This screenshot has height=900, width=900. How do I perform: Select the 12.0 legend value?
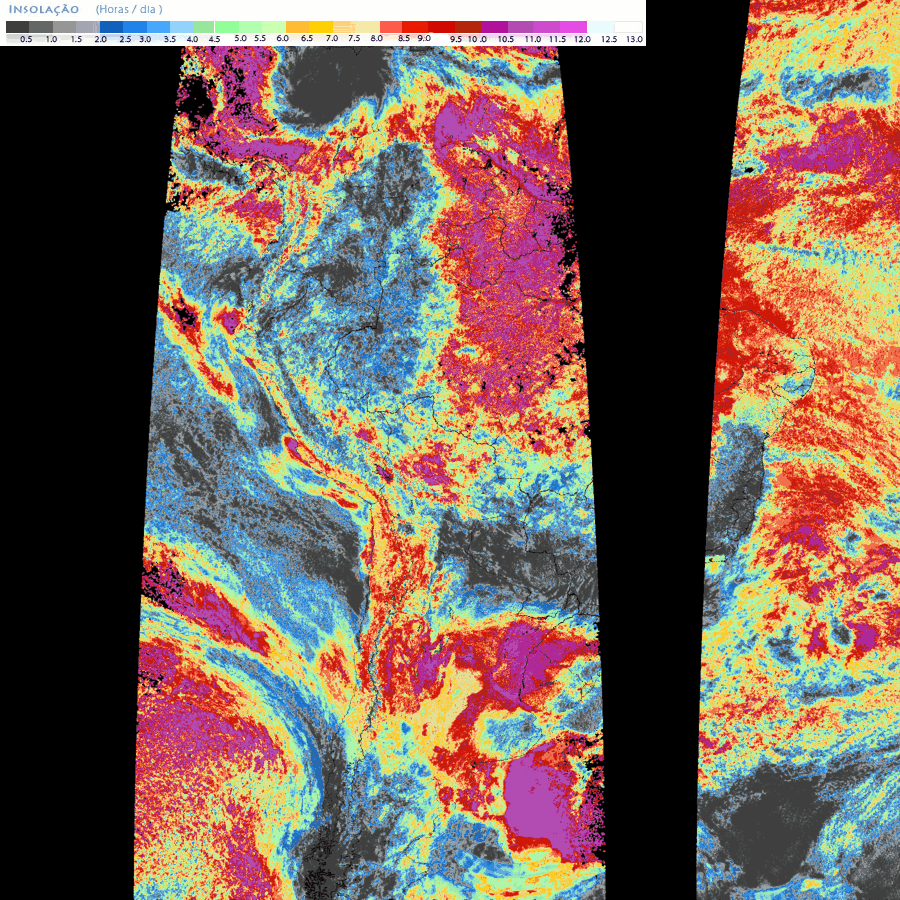click(582, 40)
